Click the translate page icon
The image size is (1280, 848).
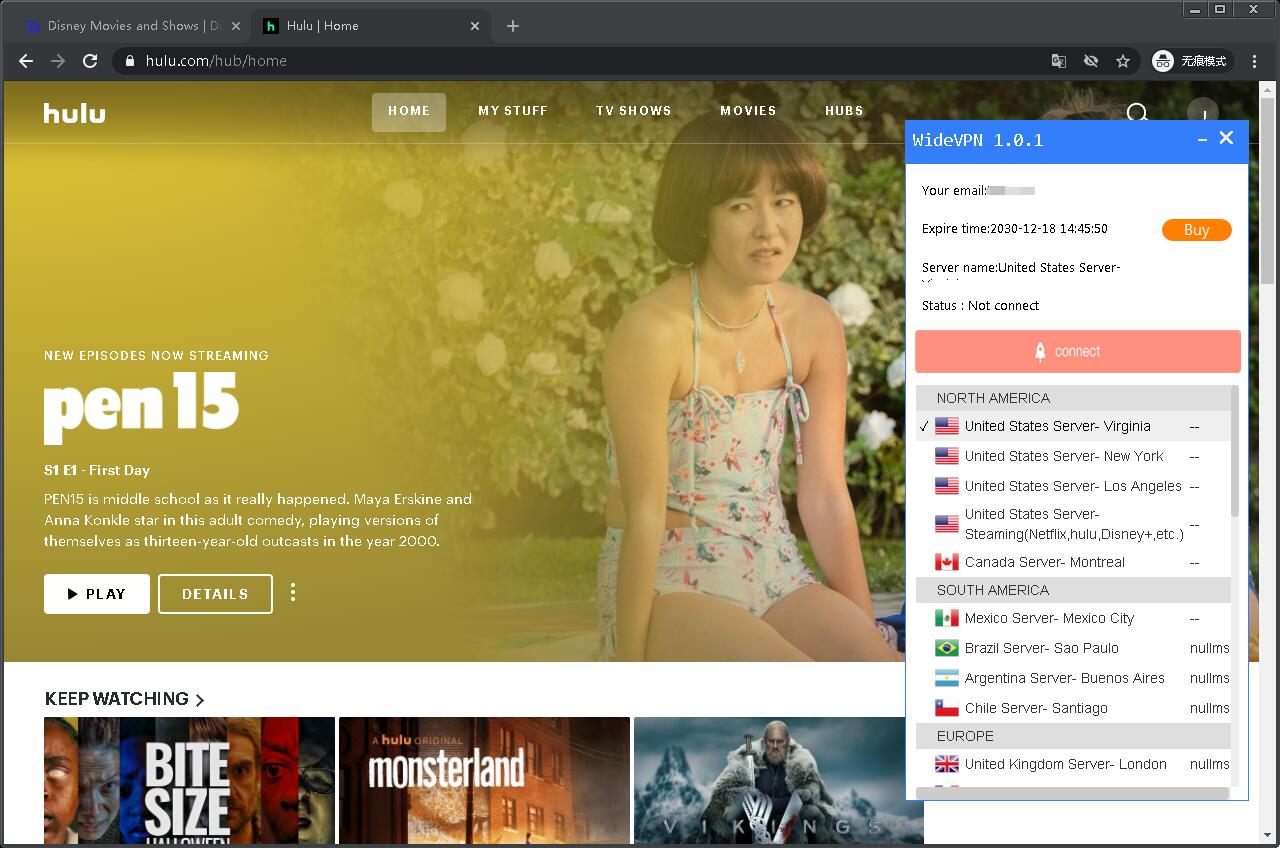(1059, 61)
